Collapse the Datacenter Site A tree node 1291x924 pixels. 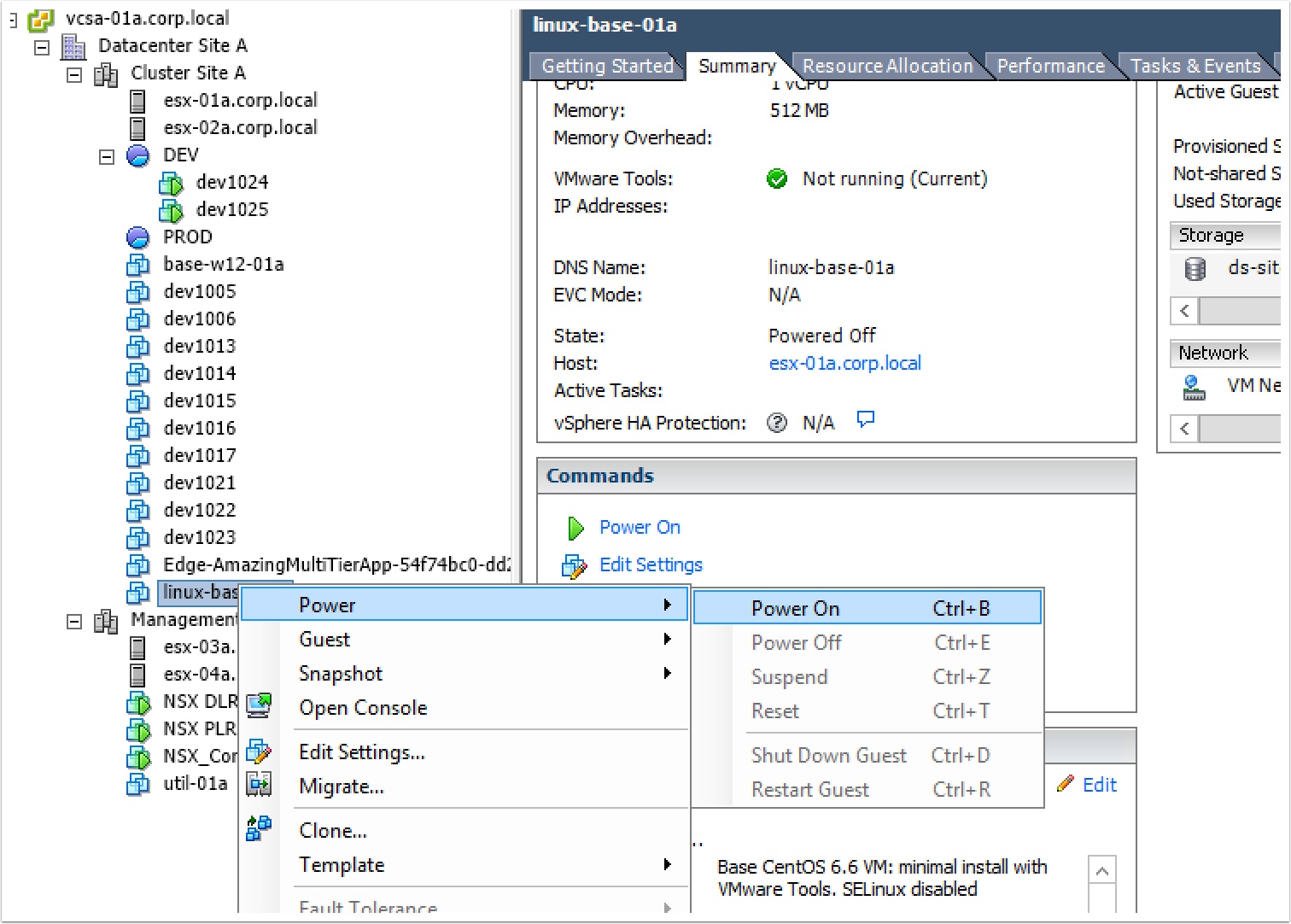[42, 47]
